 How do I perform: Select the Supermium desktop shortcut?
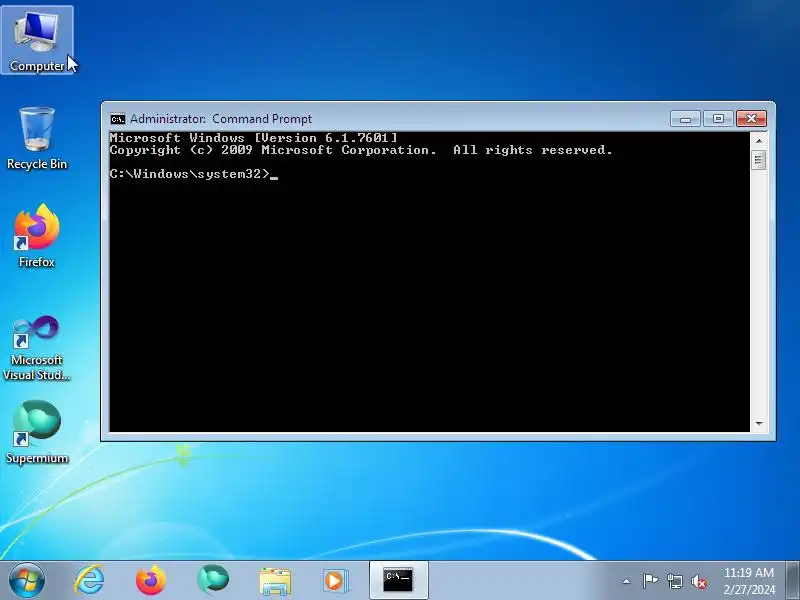37,433
